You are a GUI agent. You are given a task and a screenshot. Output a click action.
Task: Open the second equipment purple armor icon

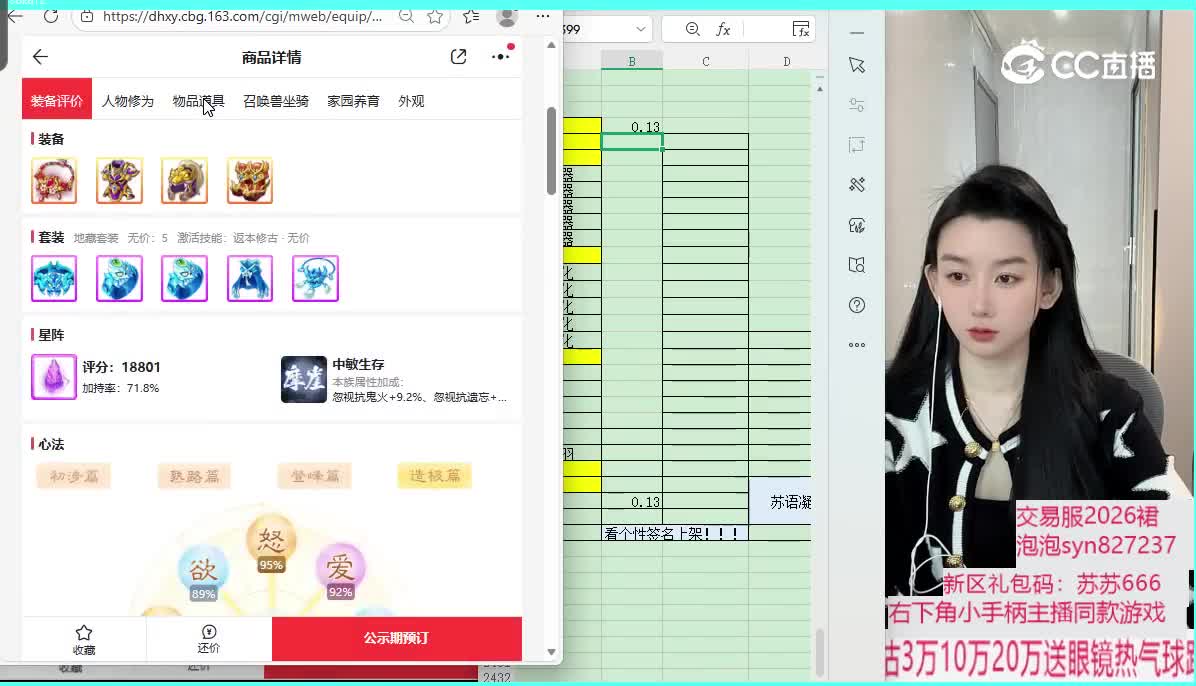pyautogui.click(x=119, y=181)
